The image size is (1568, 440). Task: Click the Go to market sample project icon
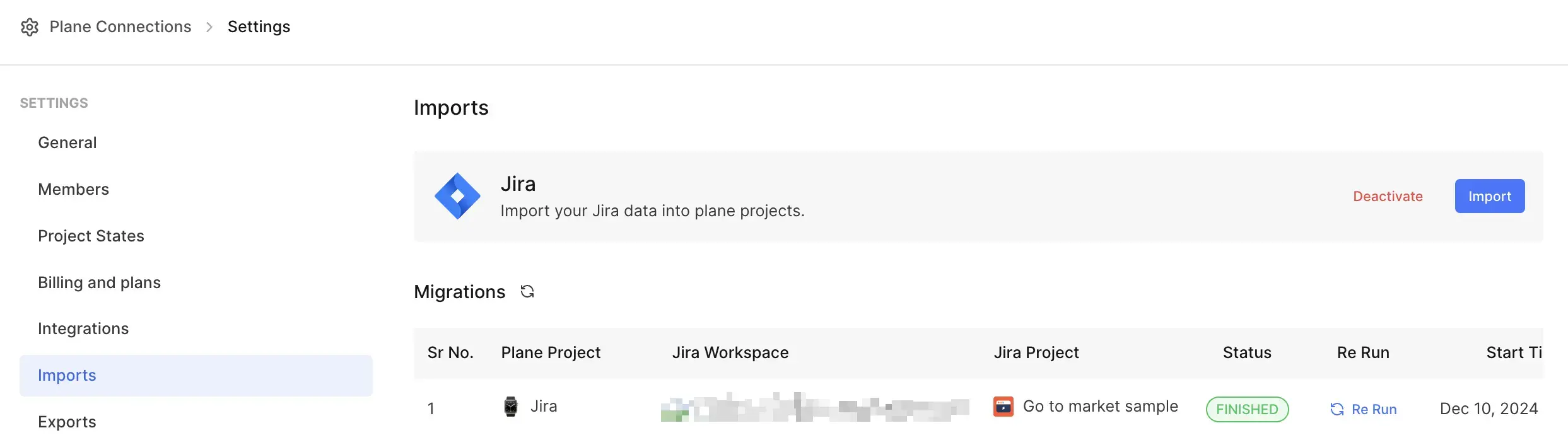[1003, 407]
